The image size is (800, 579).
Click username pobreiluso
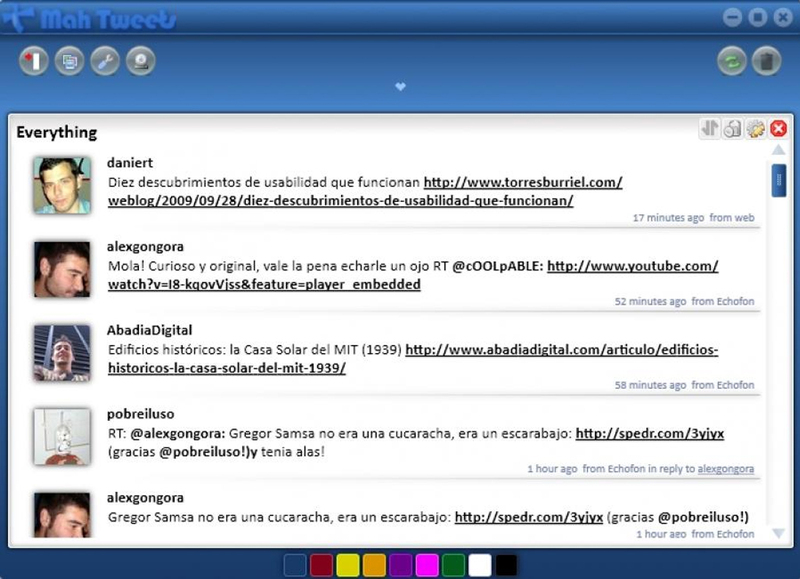tap(140, 414)
